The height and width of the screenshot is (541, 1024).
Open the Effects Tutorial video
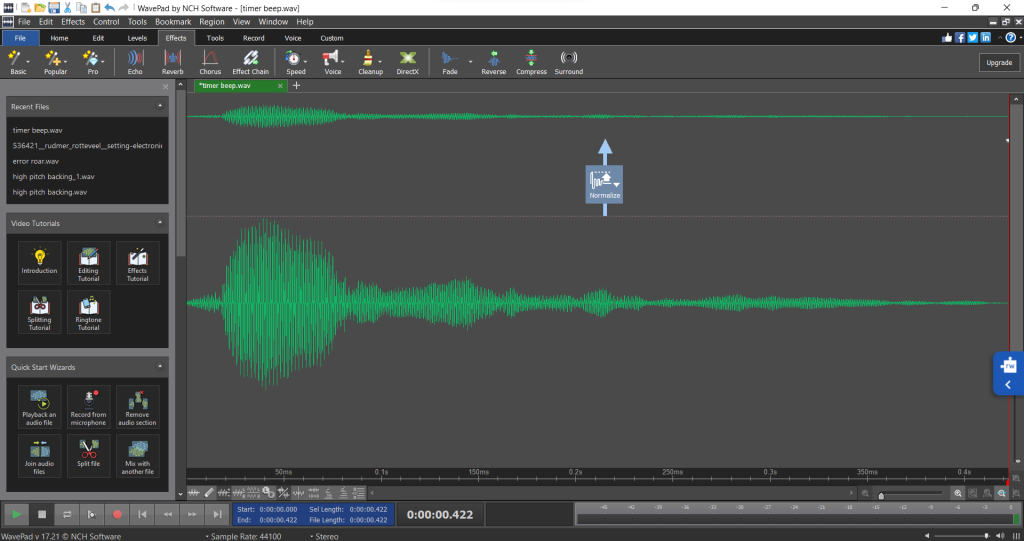[137, 262]
